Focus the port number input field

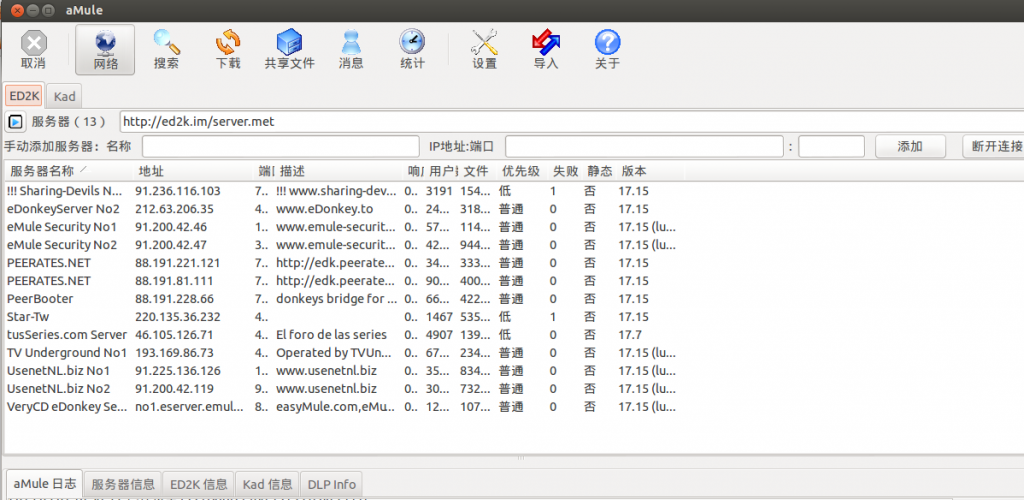(831, 147)
